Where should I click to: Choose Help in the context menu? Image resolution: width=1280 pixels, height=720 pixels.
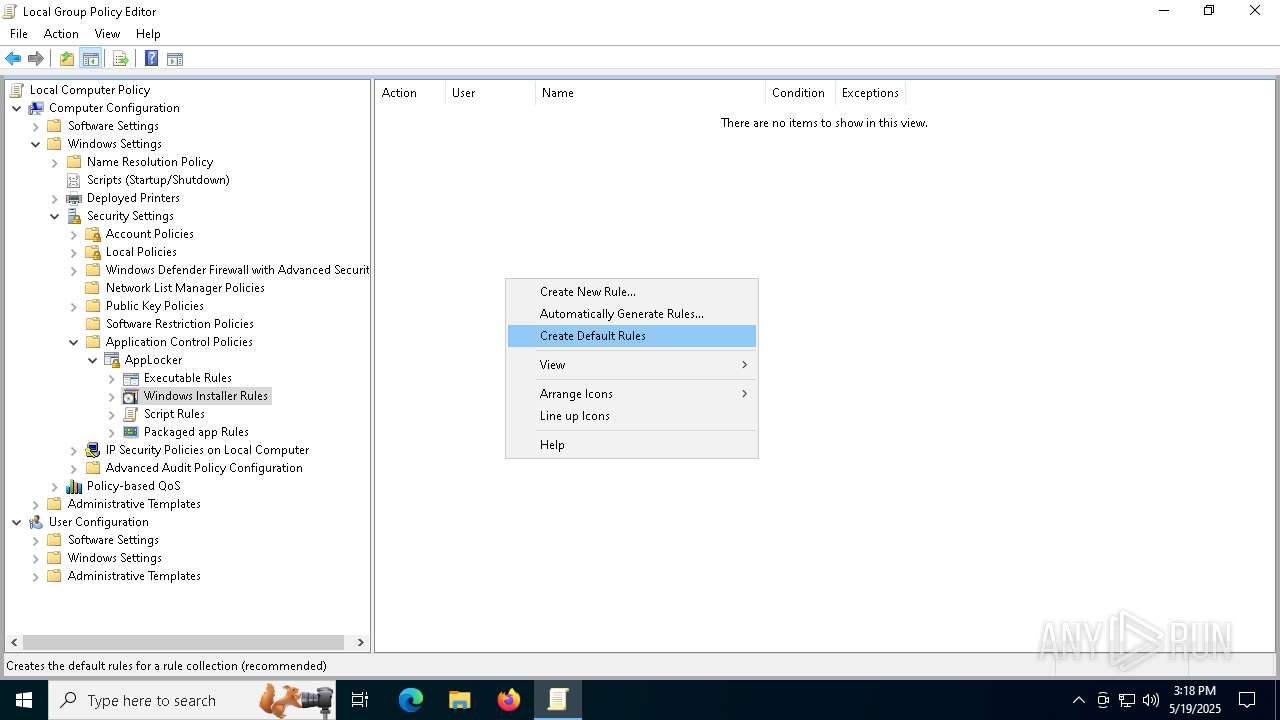click(x=632, y=445)
